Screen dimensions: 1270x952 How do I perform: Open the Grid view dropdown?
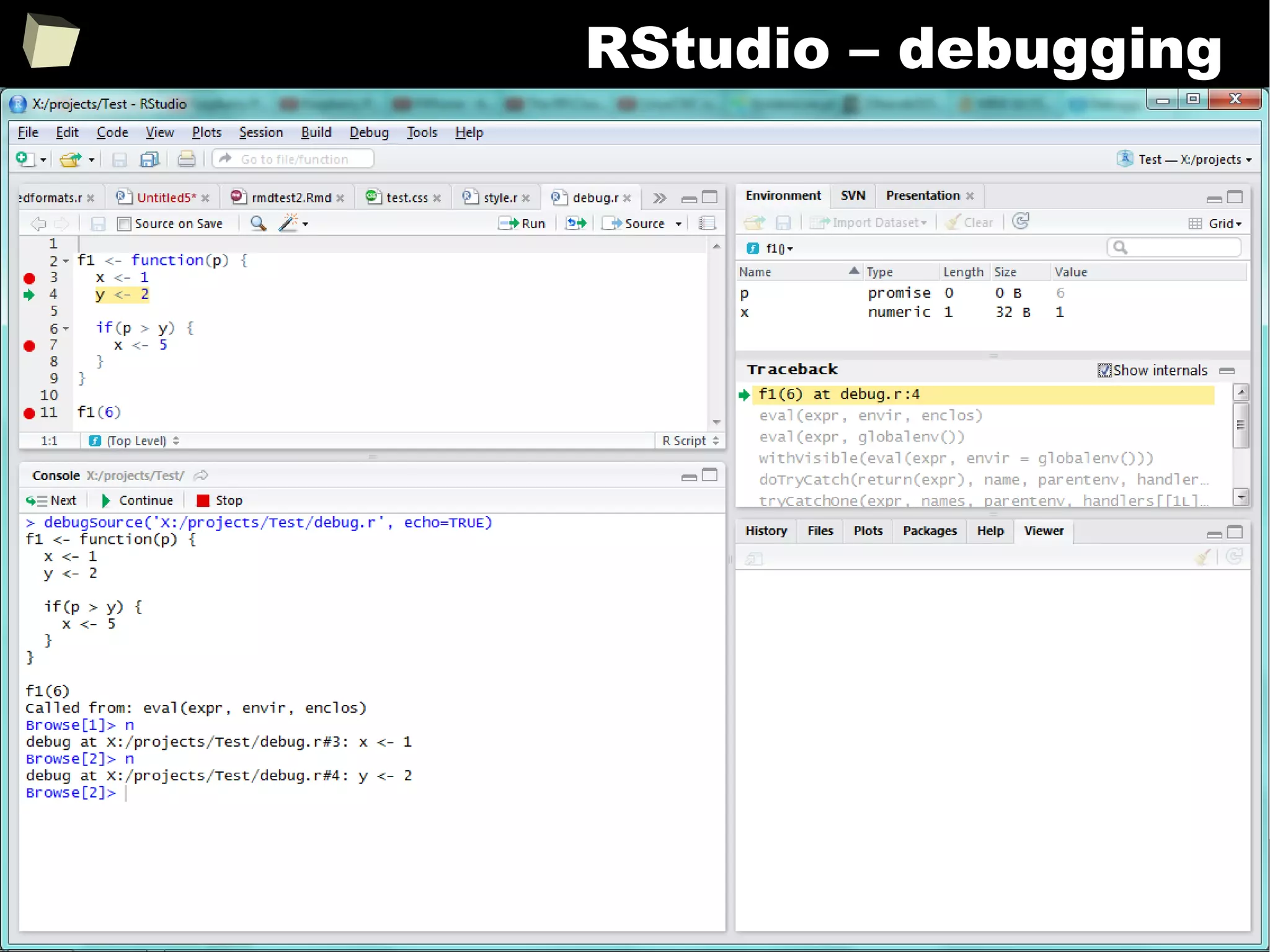tap(1216, 223)
